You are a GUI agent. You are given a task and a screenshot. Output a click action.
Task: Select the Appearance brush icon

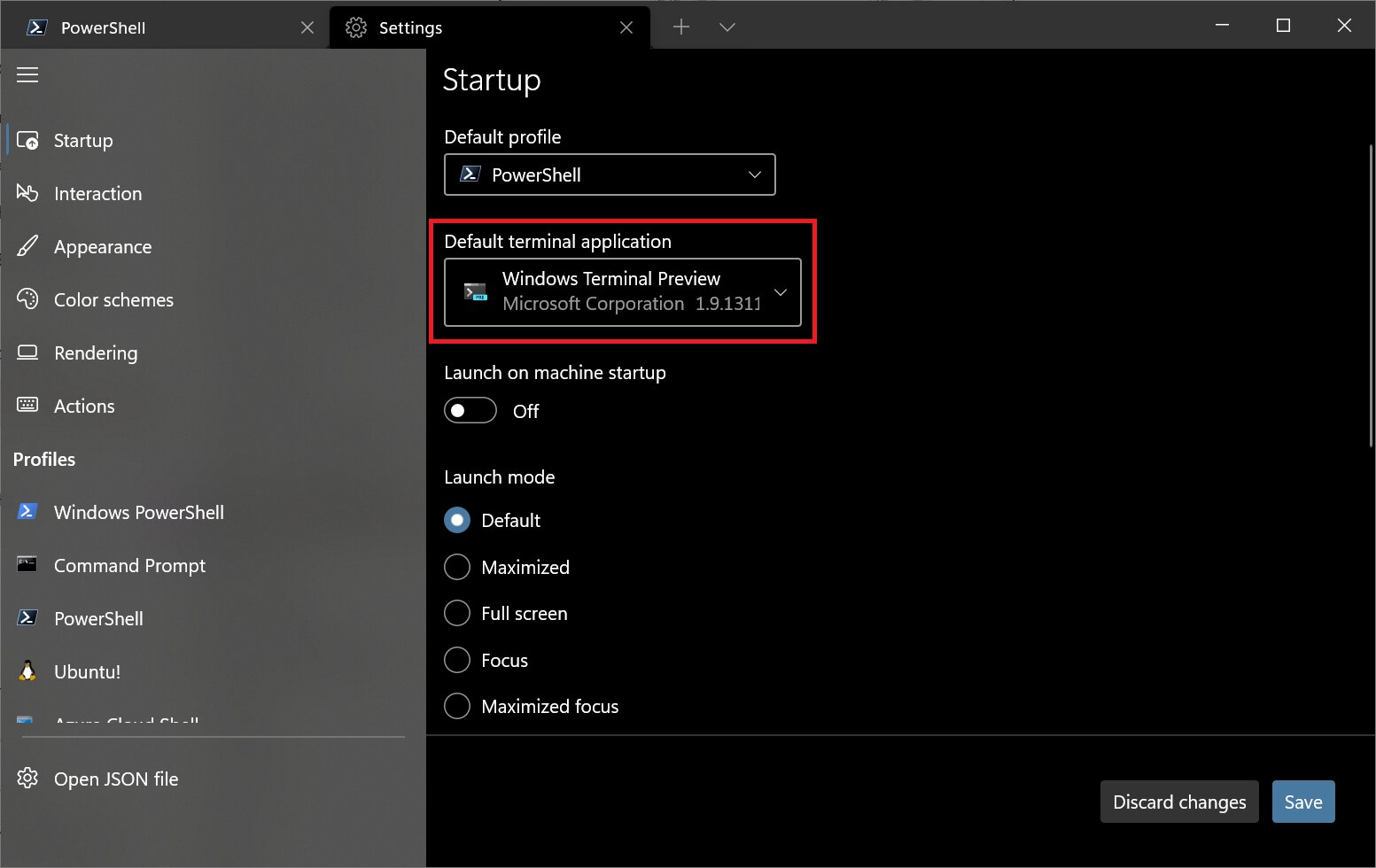27,246
